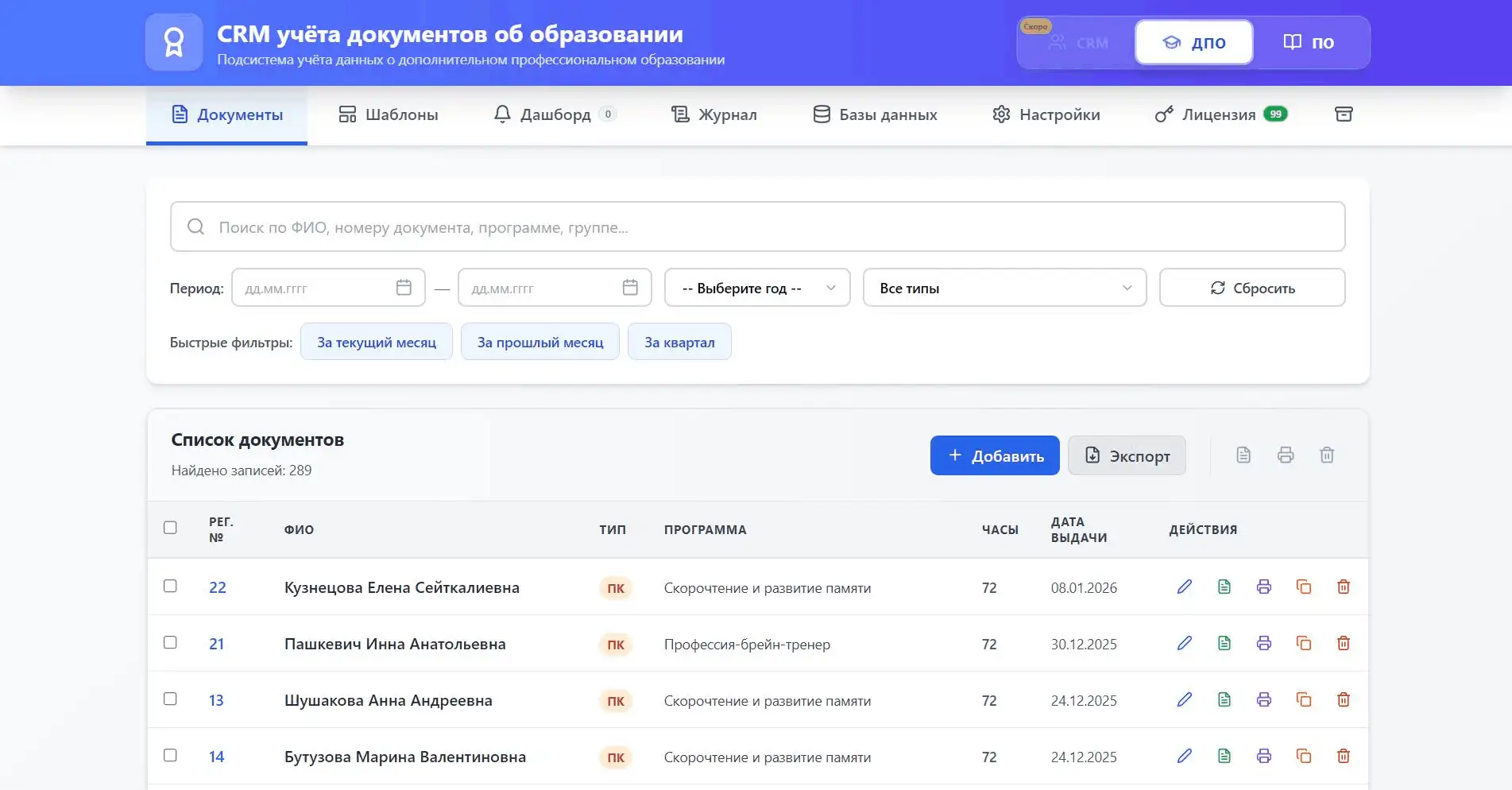Print the Кузнецова Елена document
The image size is (1512, 790).
pyautogui.click(x=1264, y=587)
